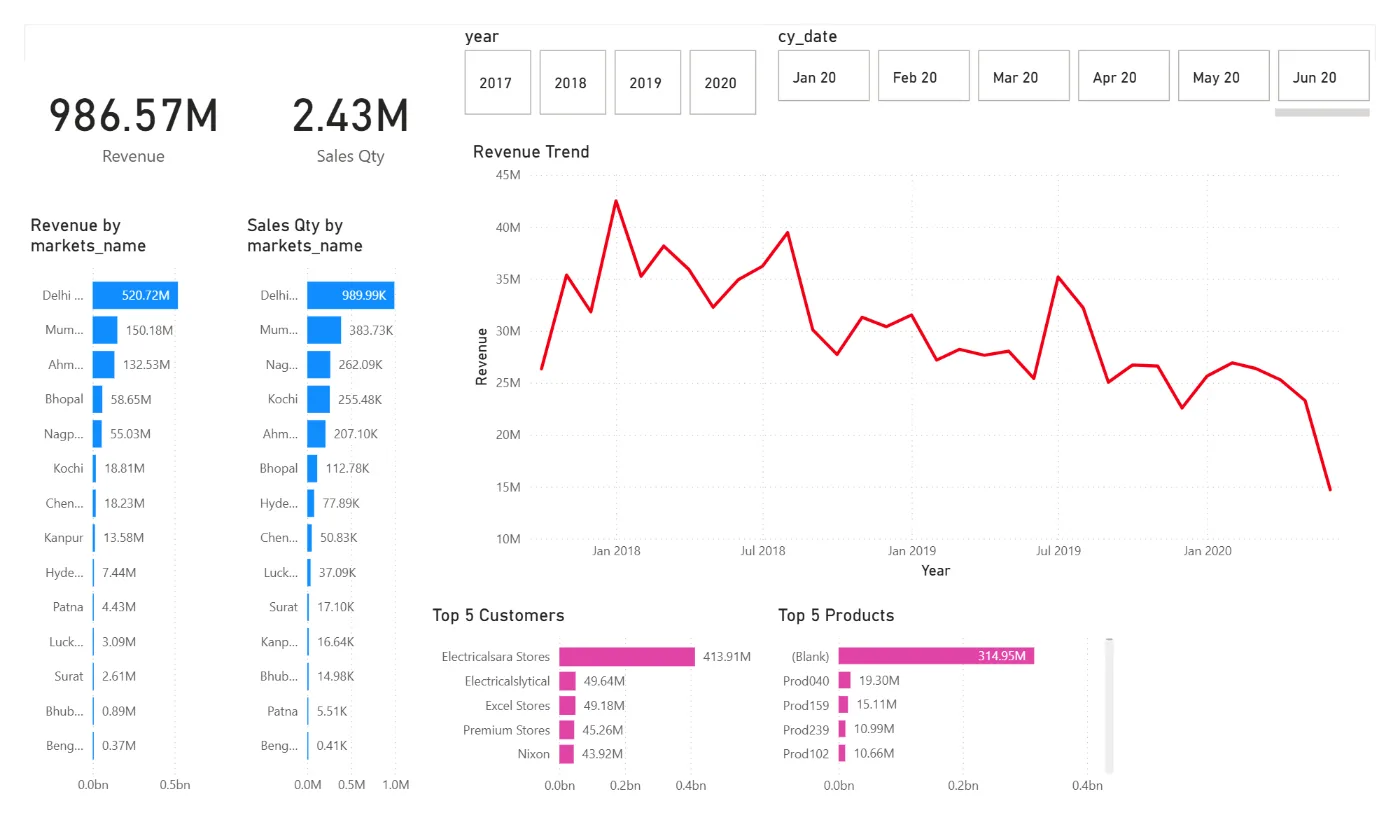Select the (Blank) bar in Top 5 Products
The image size is (1400, 829).
(x=936, y=656)
